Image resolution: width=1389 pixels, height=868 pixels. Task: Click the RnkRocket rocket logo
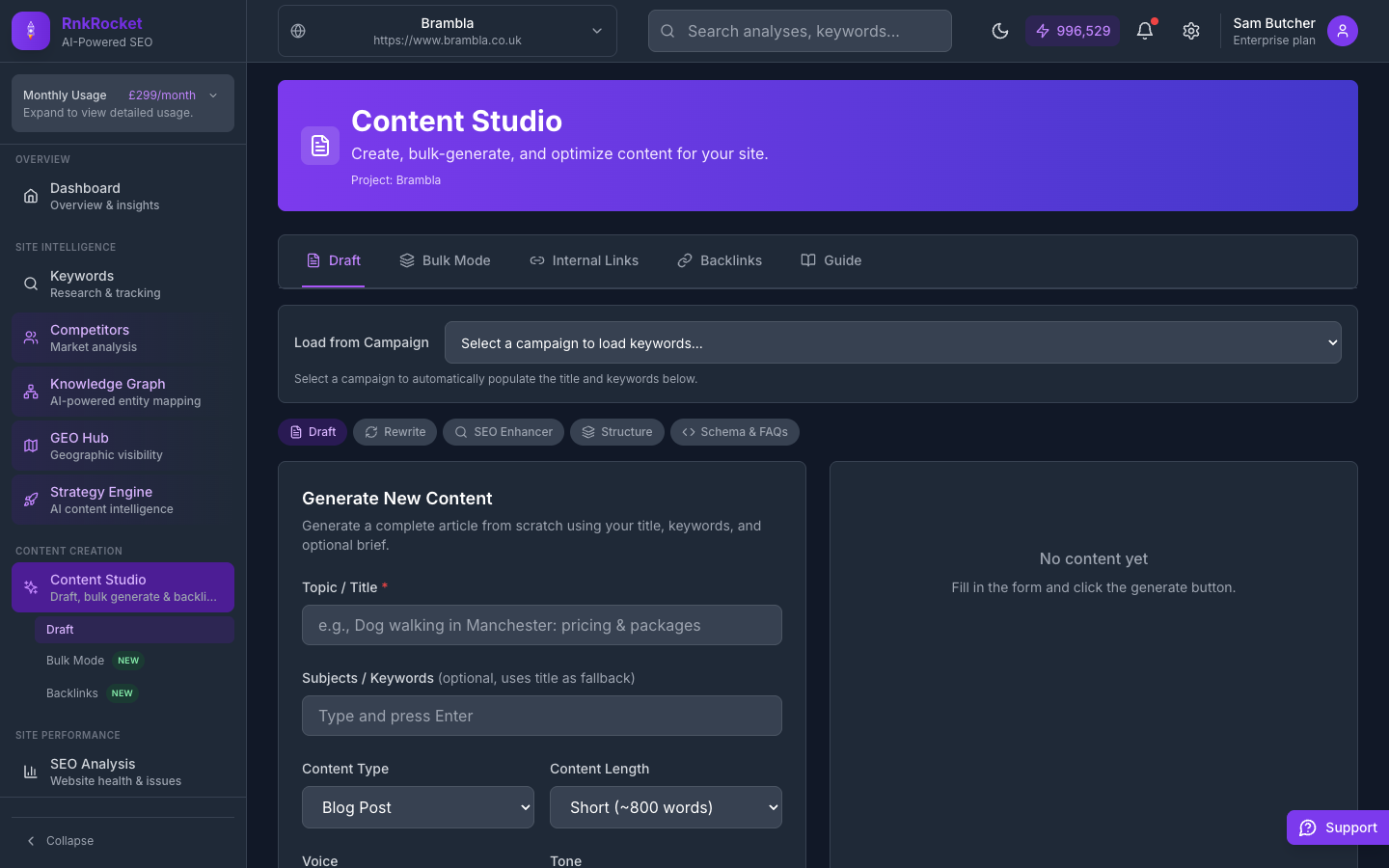[30, 31]
